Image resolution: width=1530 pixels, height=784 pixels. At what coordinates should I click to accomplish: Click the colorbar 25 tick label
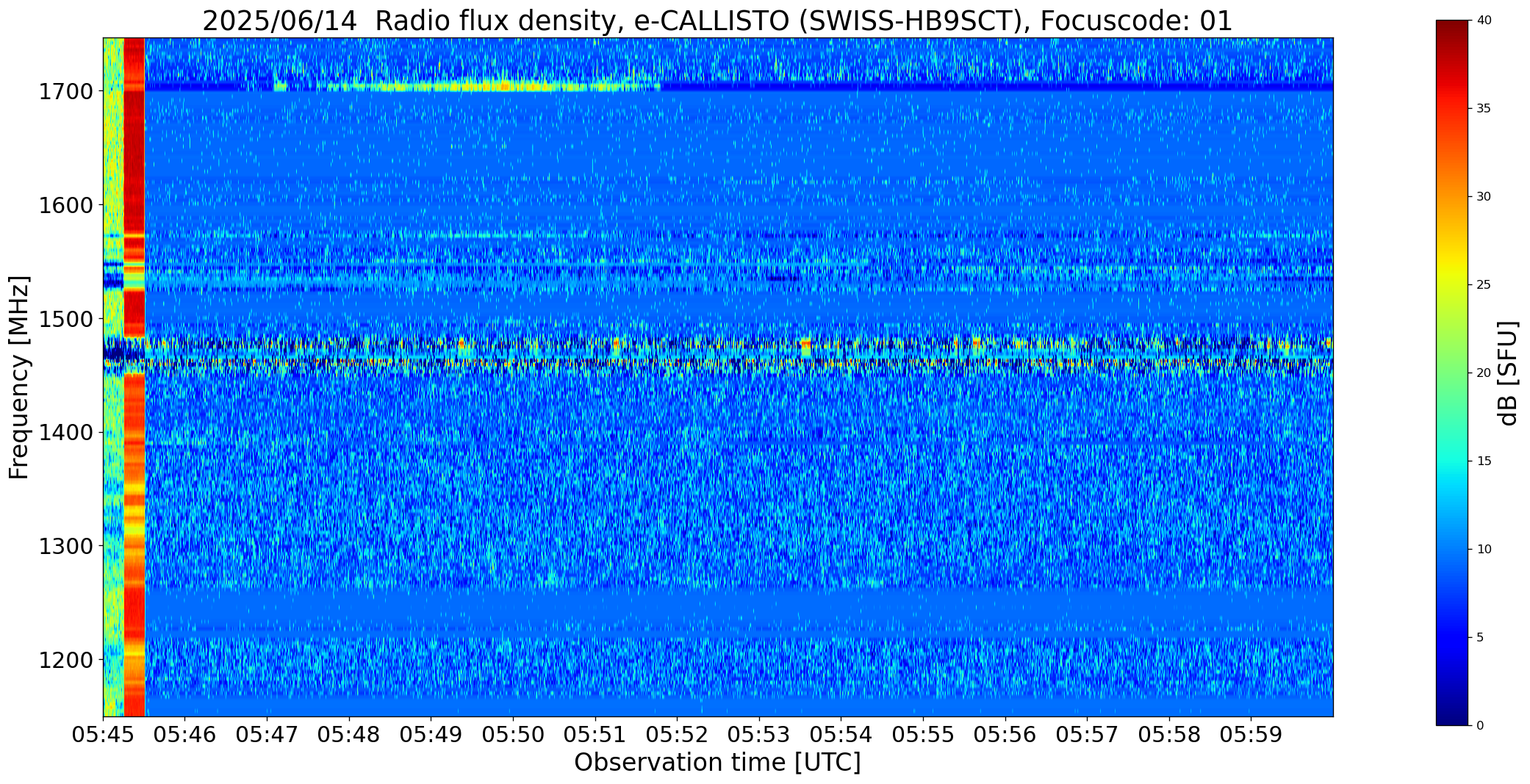tap(1484, 285)
